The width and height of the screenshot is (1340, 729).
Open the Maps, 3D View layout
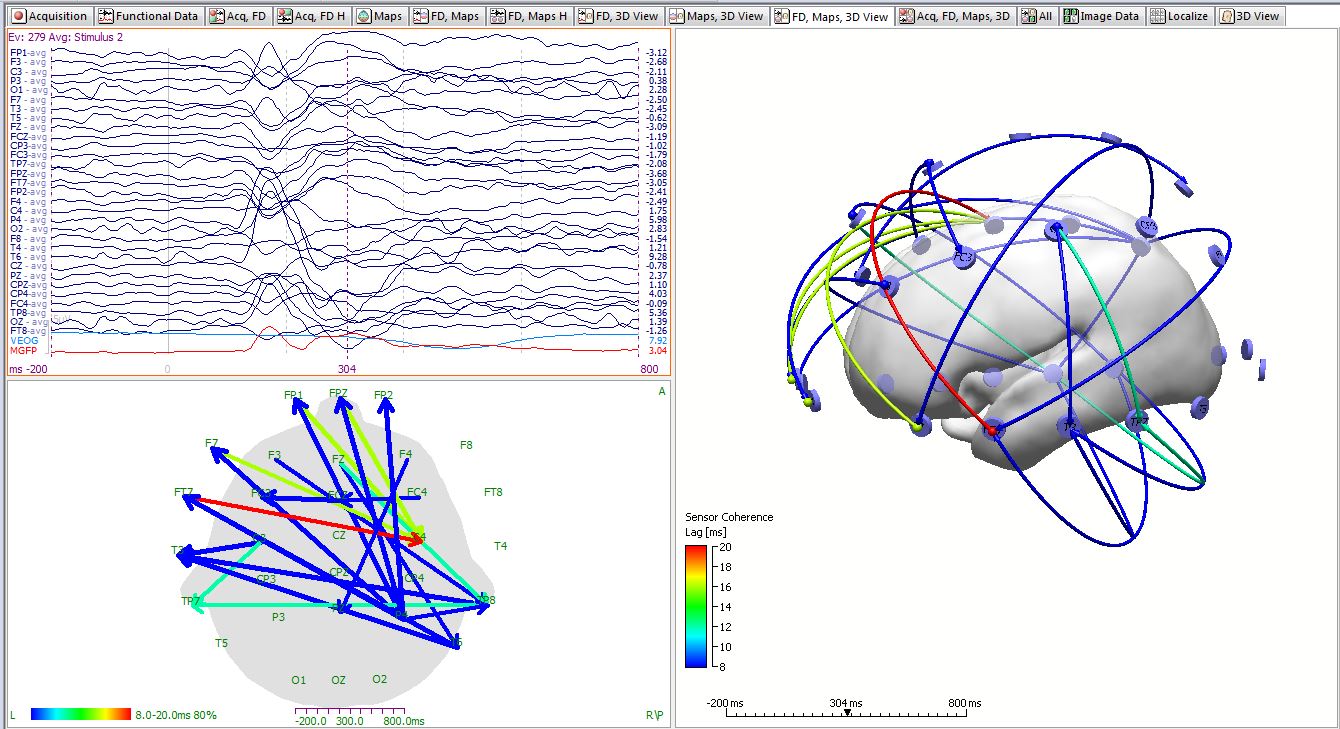tap(716, 15)
